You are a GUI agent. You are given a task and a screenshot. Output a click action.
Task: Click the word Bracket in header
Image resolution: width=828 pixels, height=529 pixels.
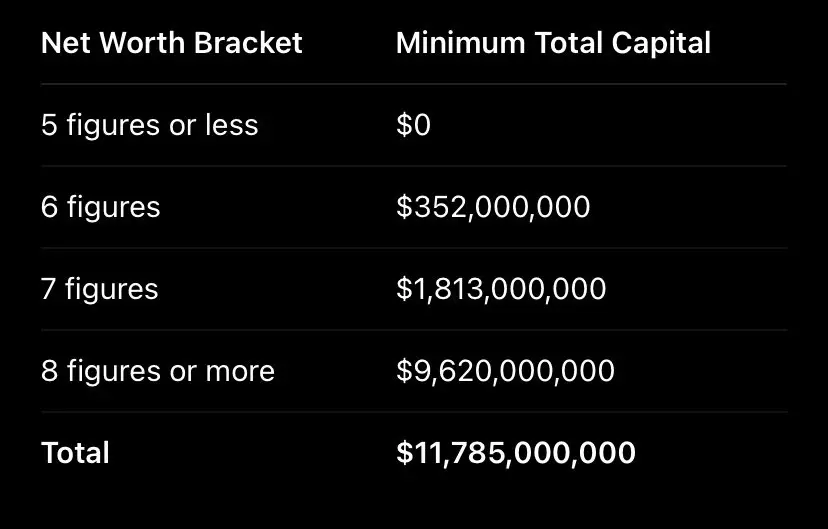point(248,43)
